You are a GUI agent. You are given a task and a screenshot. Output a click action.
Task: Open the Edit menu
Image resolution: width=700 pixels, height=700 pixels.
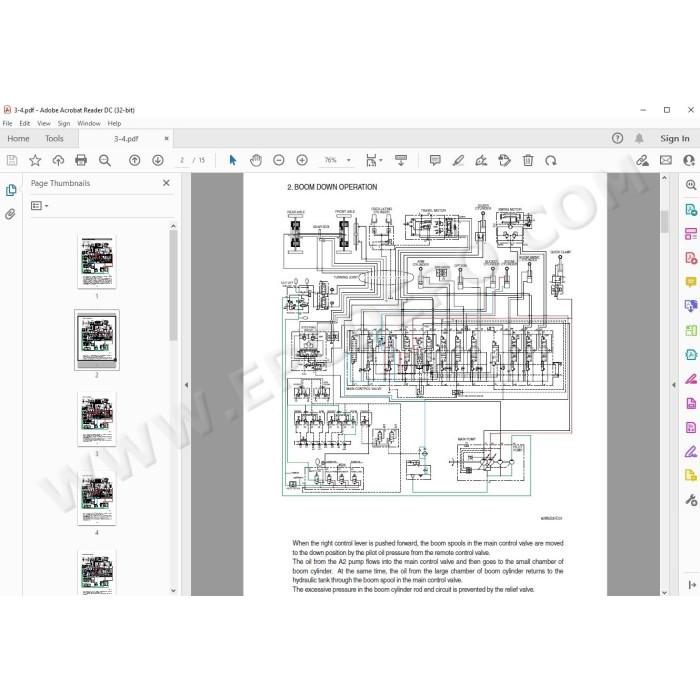pos(25,123)
